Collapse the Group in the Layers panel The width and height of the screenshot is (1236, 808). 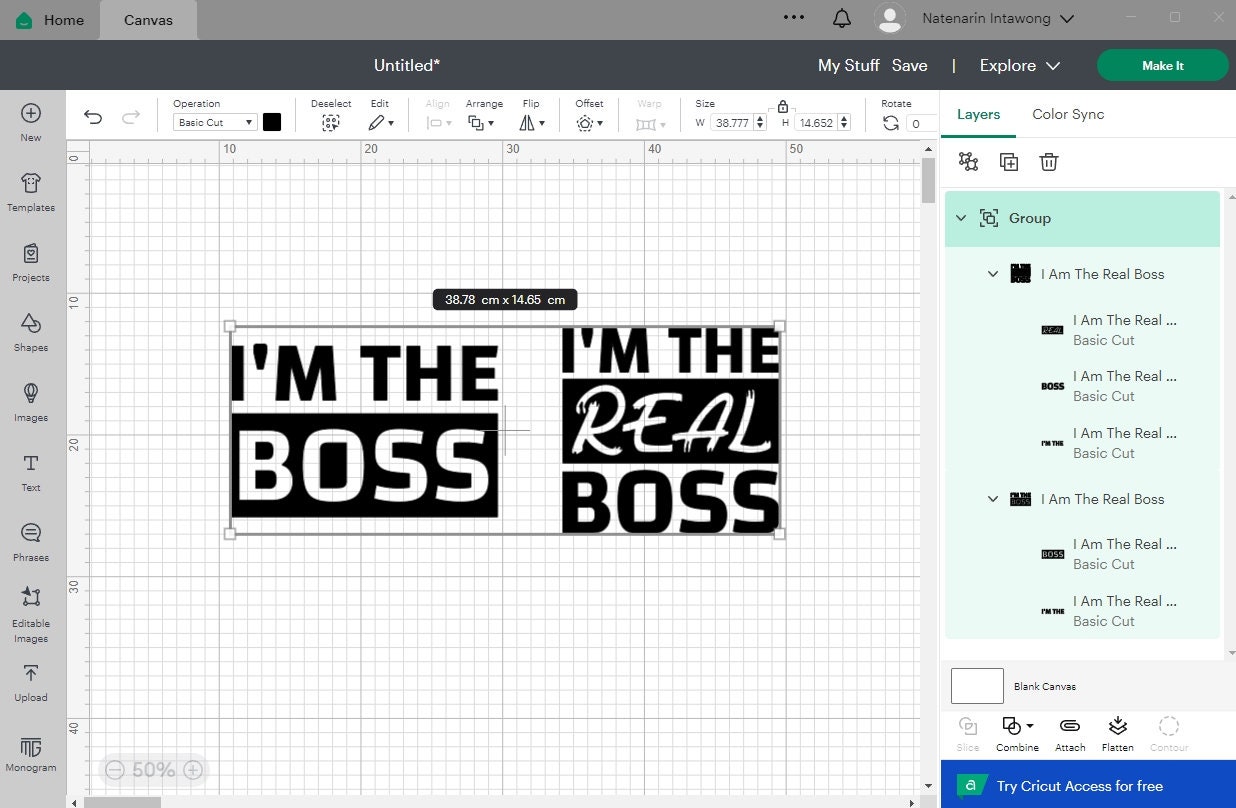[961, 218]
